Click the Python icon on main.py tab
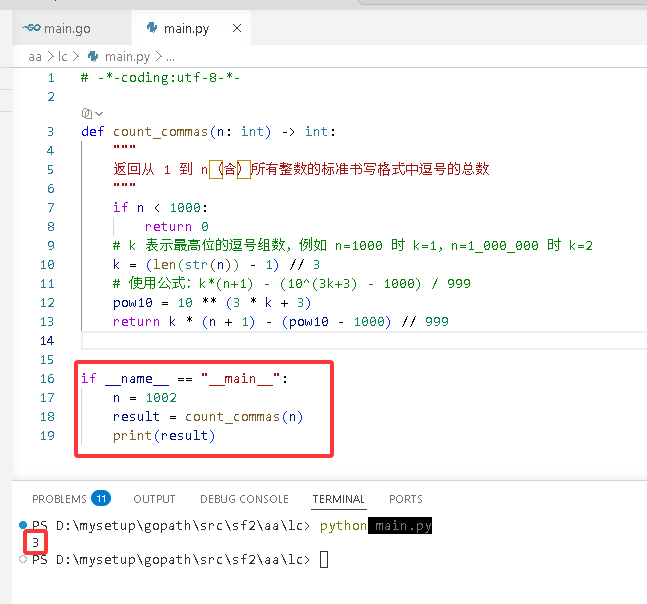The image size is (647, 604). point(152,28)
